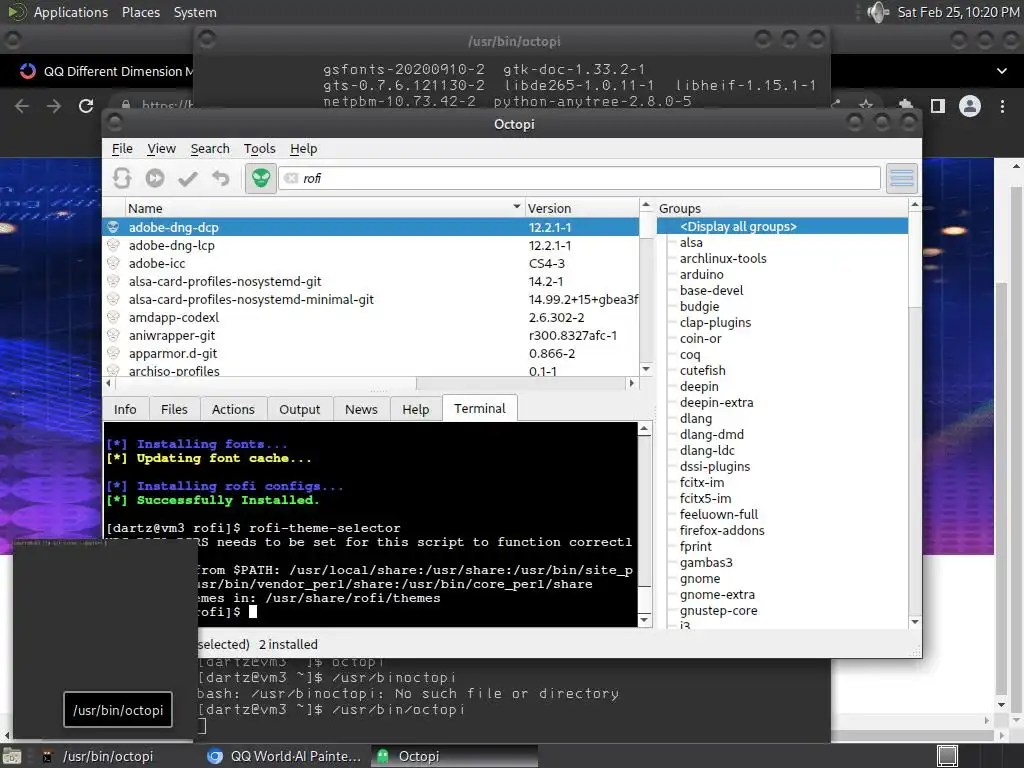Screen dimensions: 1024x768
Task: Click the system upgrade toolbar icon
Action: pos(155,178)
